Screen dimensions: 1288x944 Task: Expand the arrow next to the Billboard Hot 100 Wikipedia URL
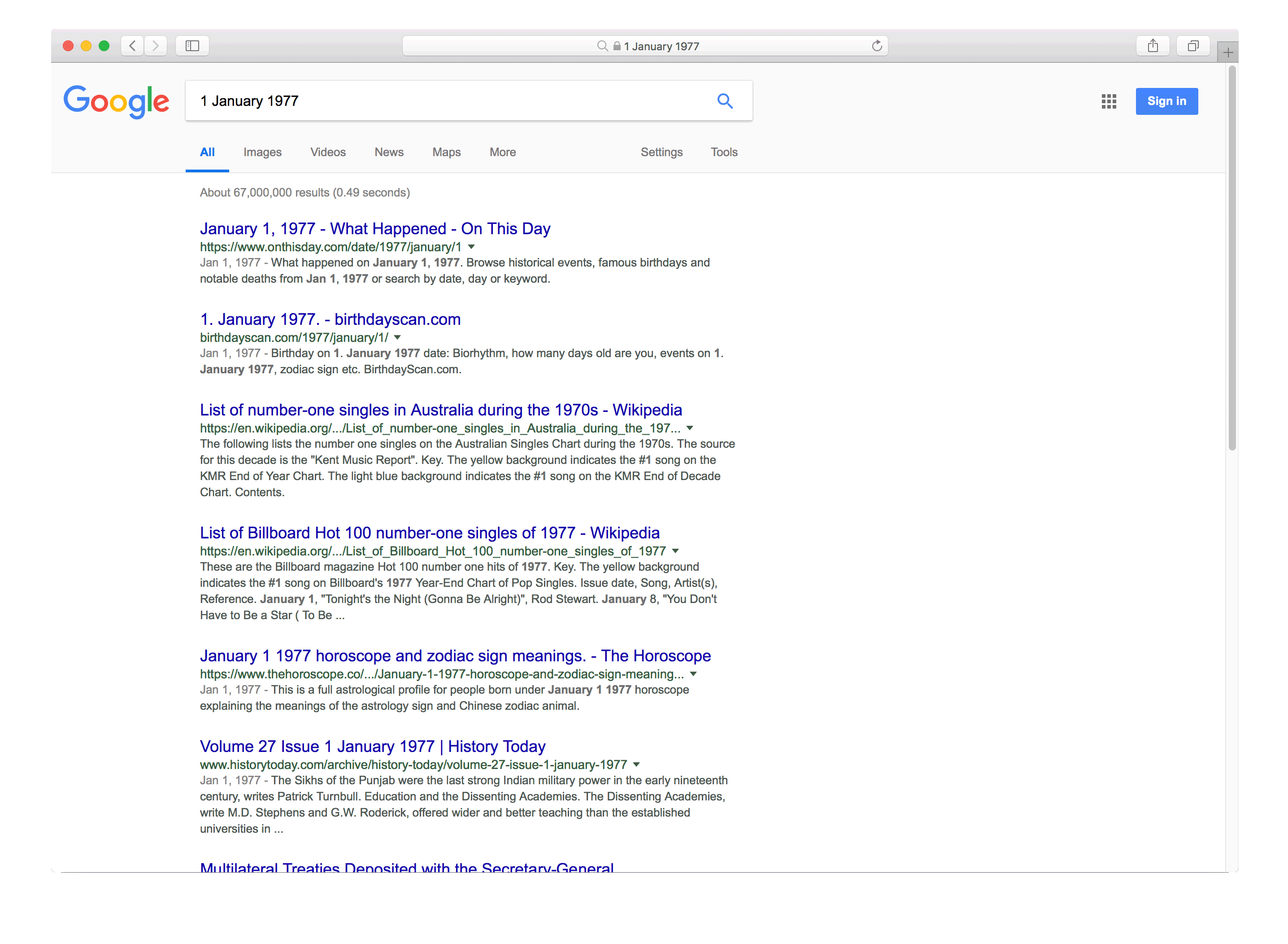click(675, 551)
